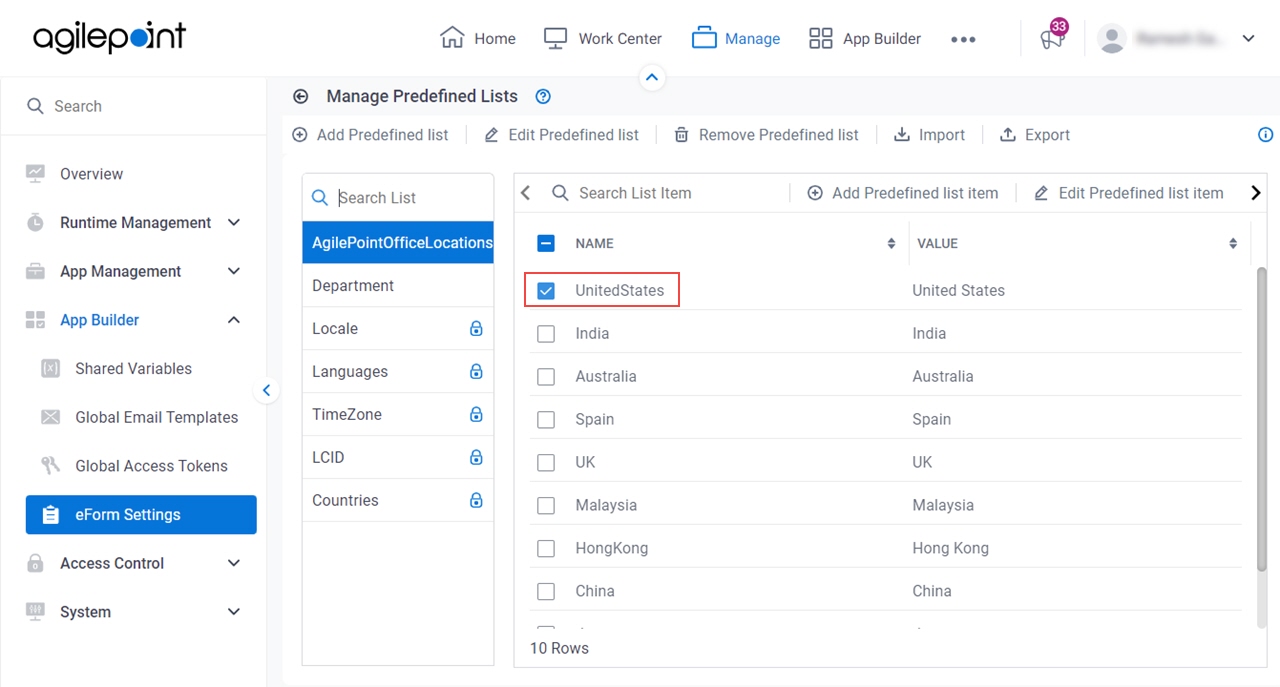Click the user avatar icon
This screenshot has height=687, width=1280.
pos(1111,38)
